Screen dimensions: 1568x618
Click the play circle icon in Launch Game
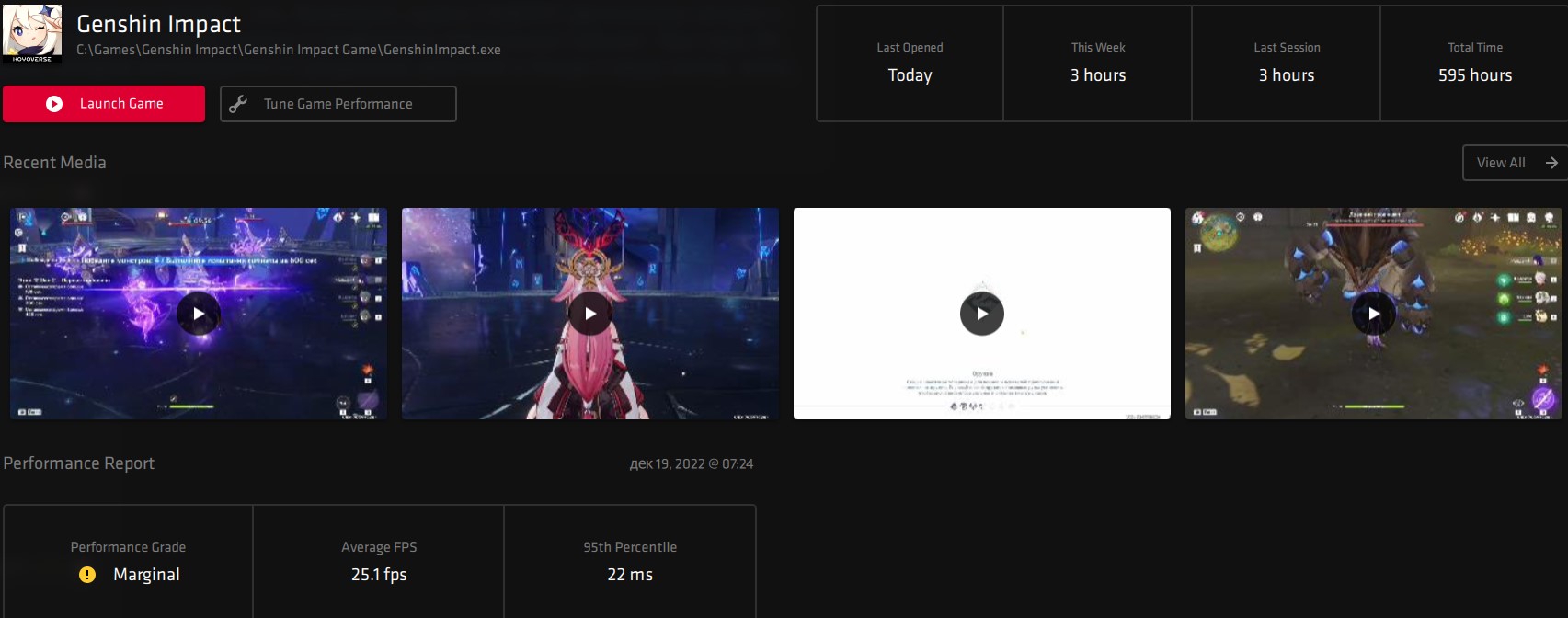point(54,104)
